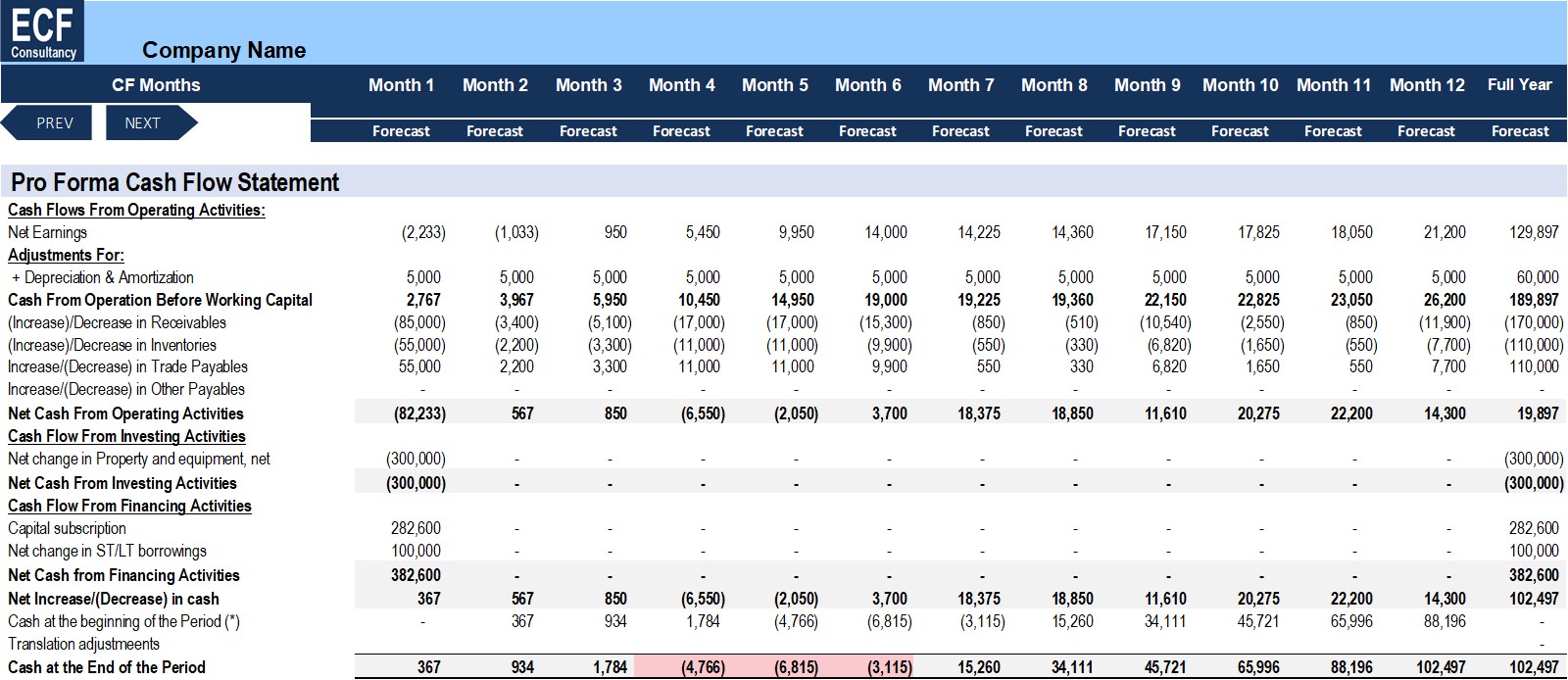
Task: Select the Full Year column header
Action: click(1519, 85)
